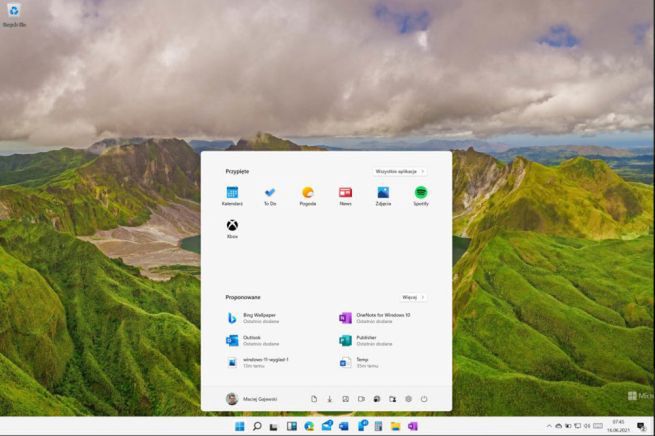Open the windows-11-wyglad-1 image file
Screen dimensions: 655x436
258,362
